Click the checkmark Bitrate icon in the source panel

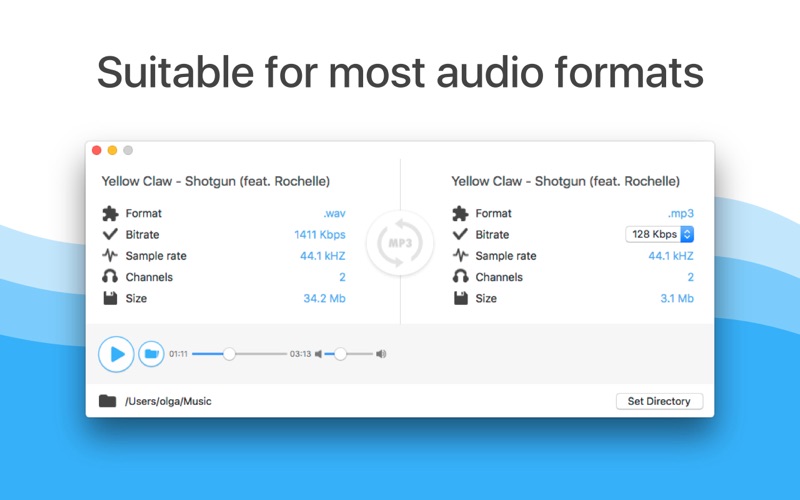coord(110,234)
